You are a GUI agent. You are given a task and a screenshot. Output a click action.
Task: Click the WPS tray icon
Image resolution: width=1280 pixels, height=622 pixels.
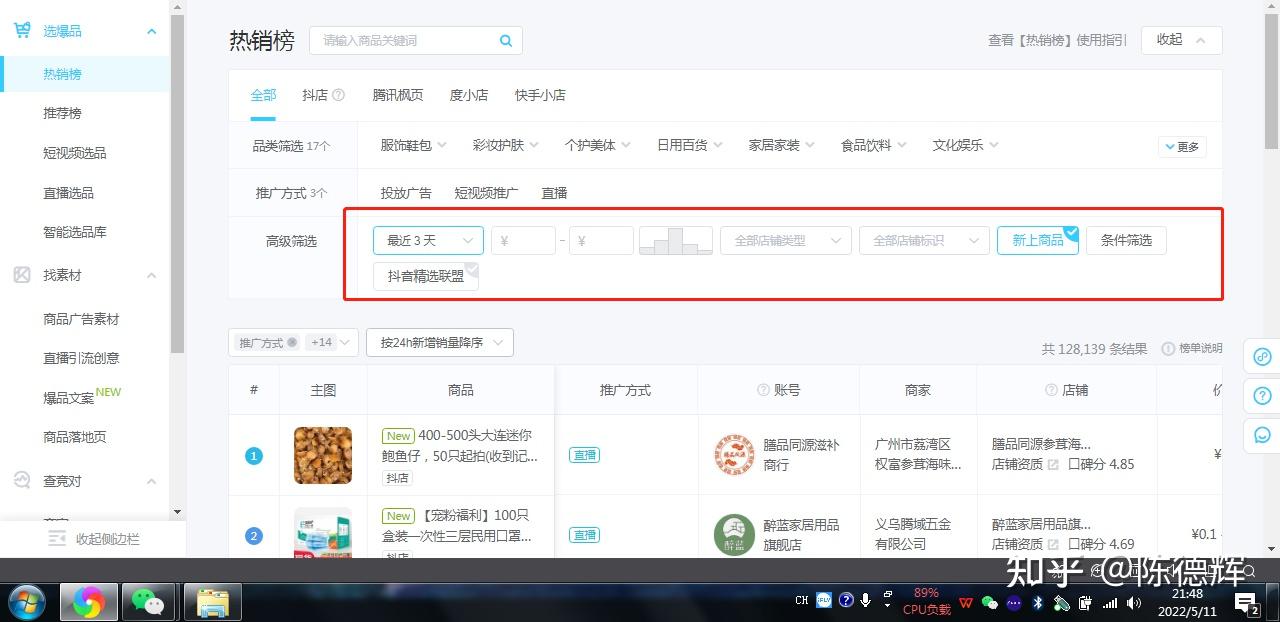tap(966, 602)
